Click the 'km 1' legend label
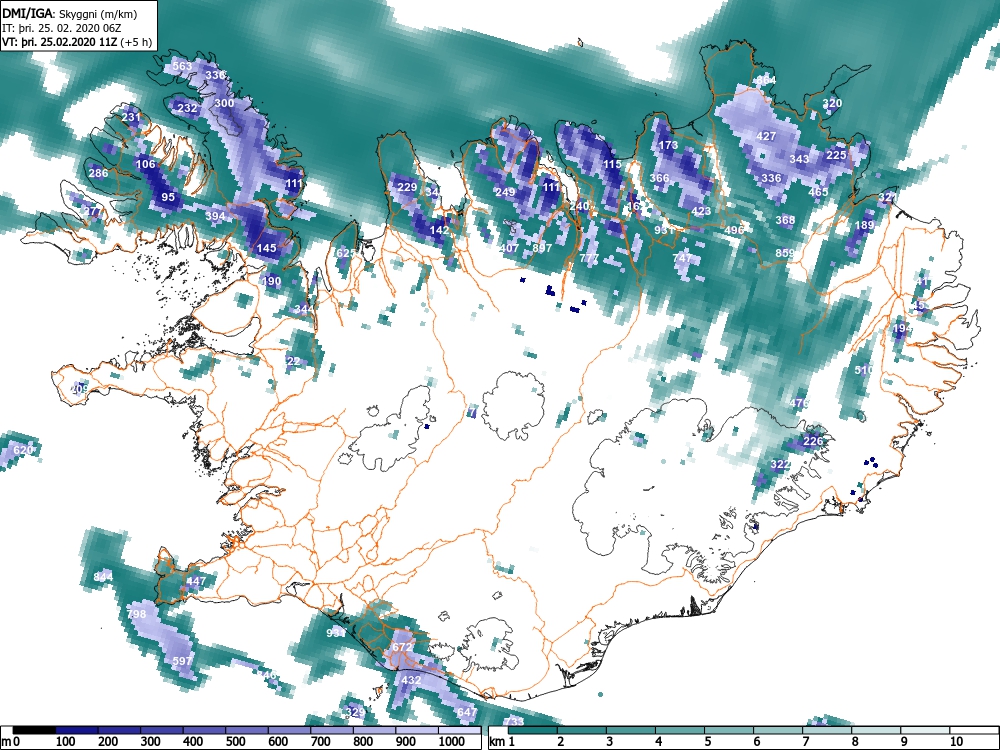1000x750 pixels. pyautogui.click(x=501, y=742)
